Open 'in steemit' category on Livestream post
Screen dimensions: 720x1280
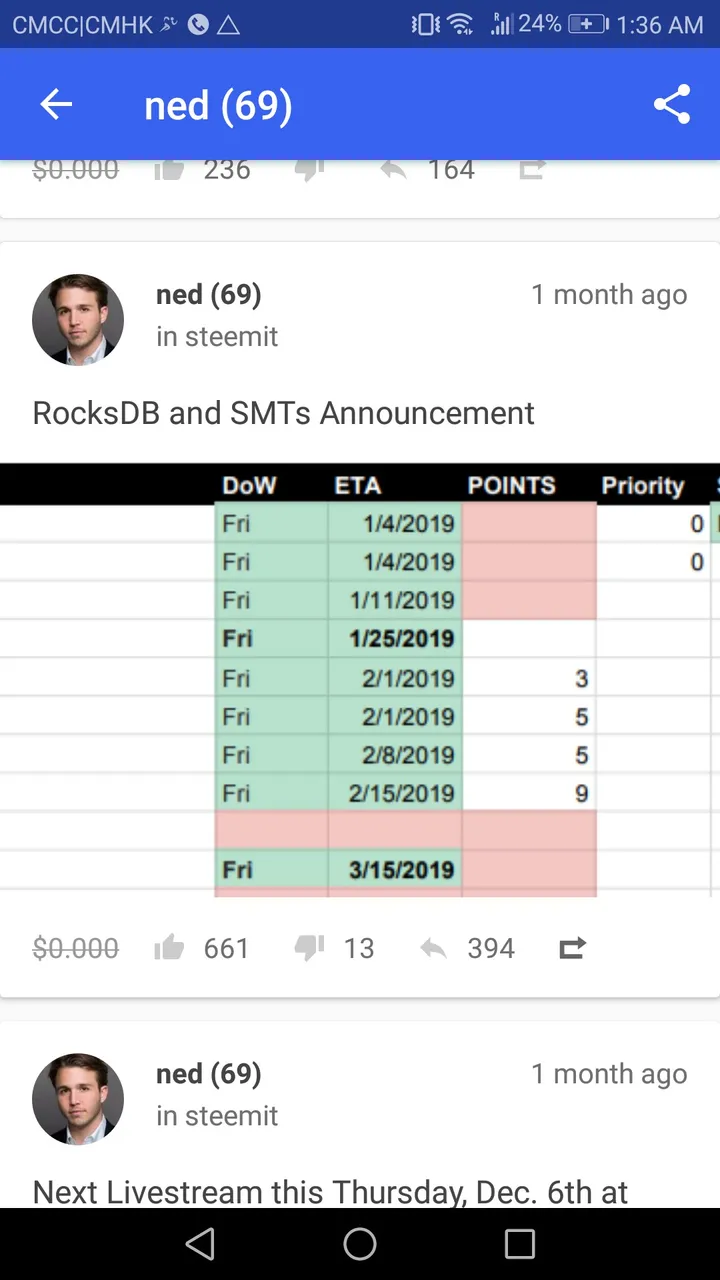pyautogui.click(x=217, y=1116)
